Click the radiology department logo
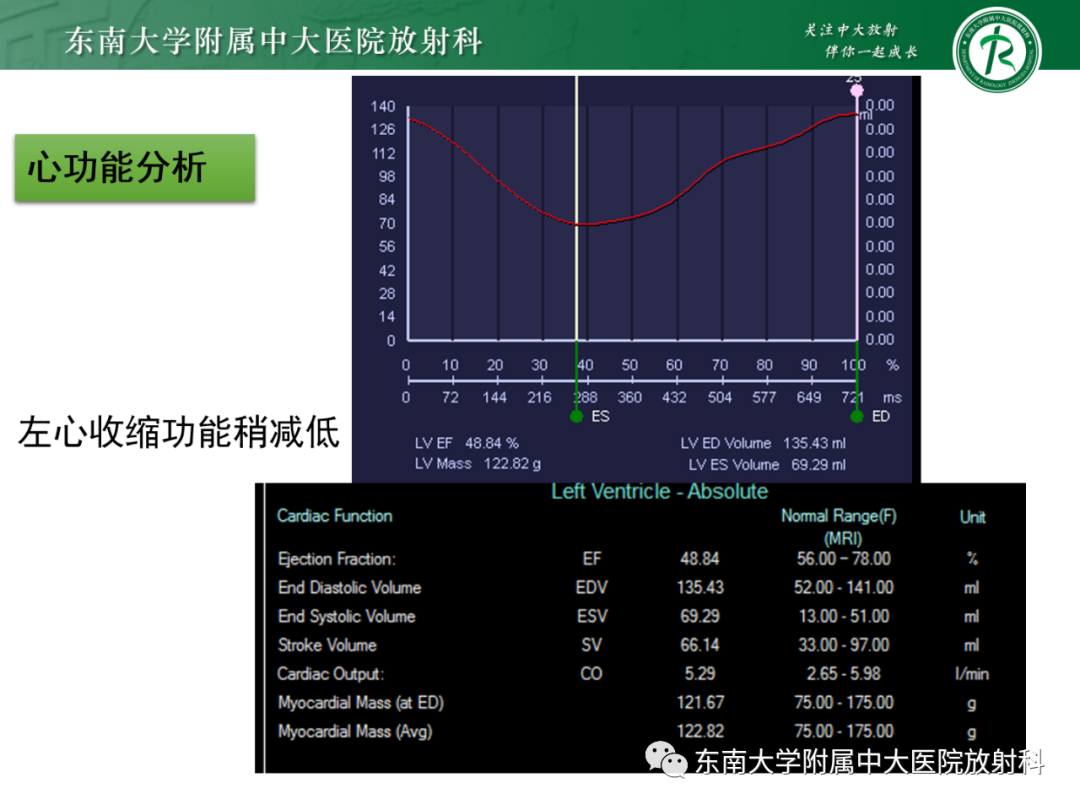 (997, 50)
